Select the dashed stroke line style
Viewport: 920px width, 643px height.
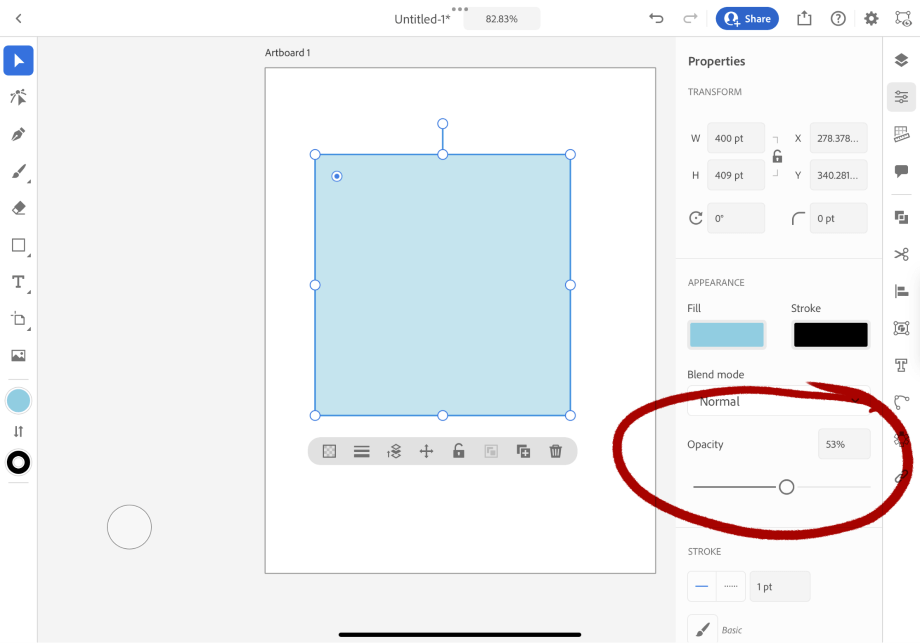click(731, 586)
